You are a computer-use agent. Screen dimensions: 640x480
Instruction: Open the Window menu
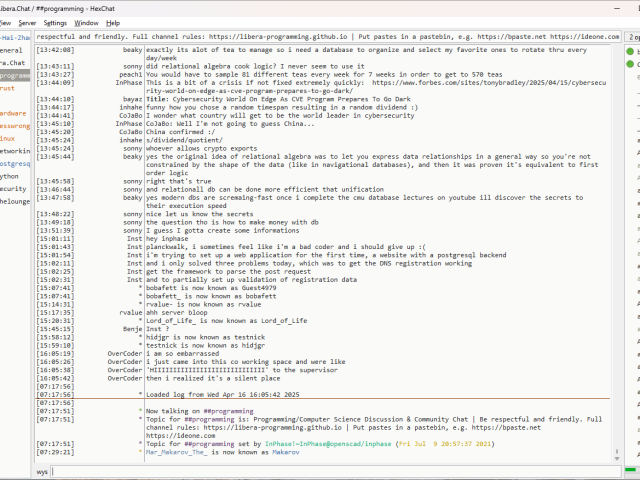click(87, 22)
